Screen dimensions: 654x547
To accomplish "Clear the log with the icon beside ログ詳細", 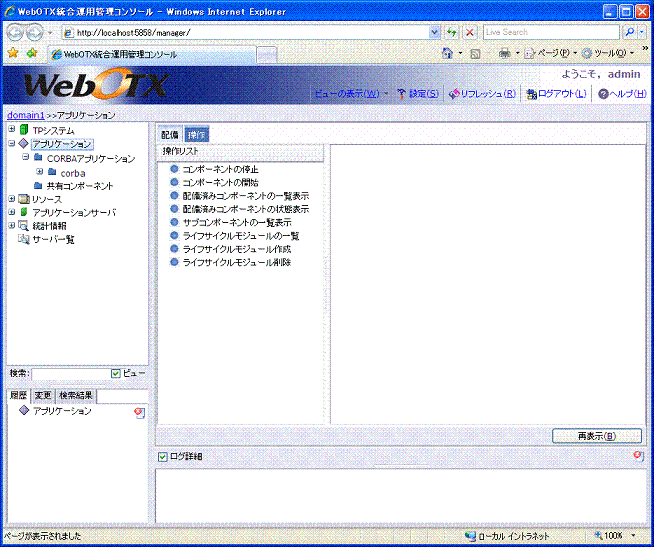I will click(637, 456).
